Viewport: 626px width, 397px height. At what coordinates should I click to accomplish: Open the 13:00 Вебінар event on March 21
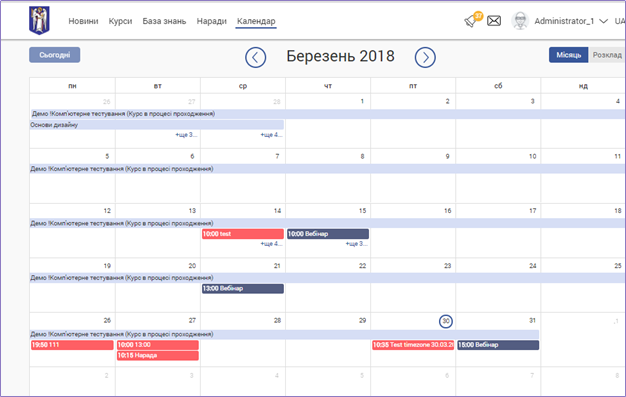coord(243,288)
